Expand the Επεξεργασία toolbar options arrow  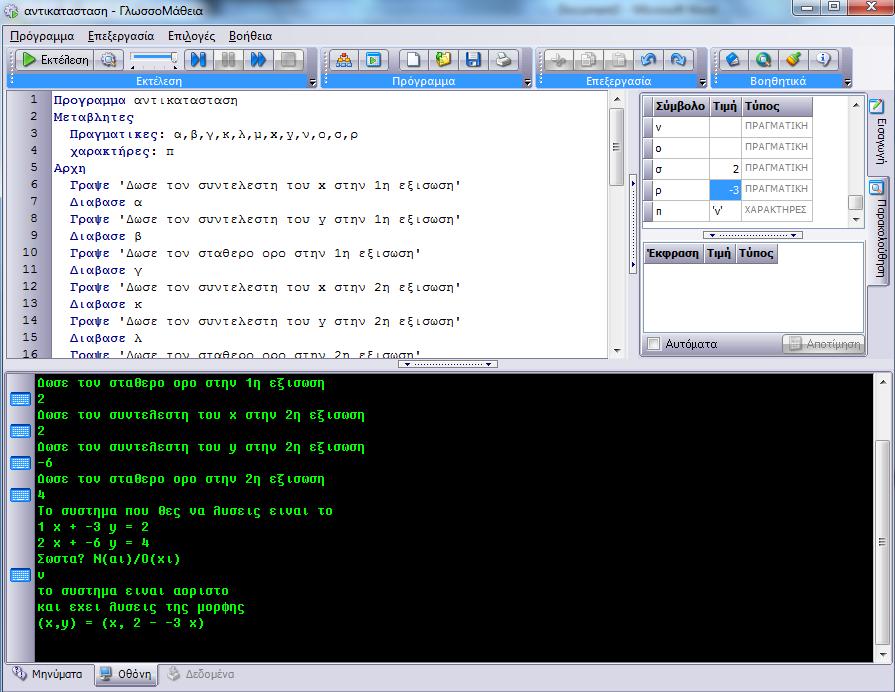pyautogui.click(x=703, y=82)
